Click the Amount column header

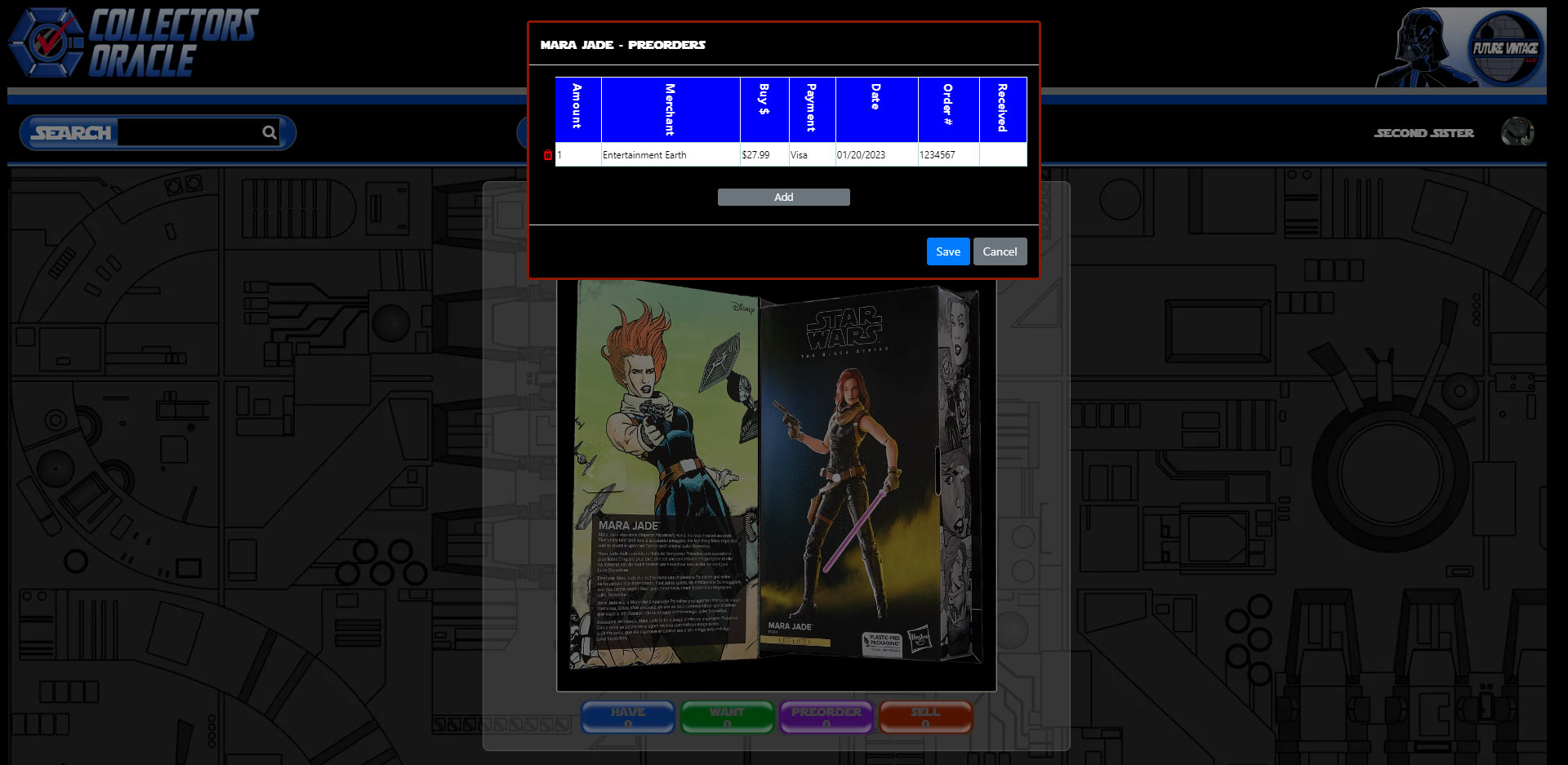578,109
